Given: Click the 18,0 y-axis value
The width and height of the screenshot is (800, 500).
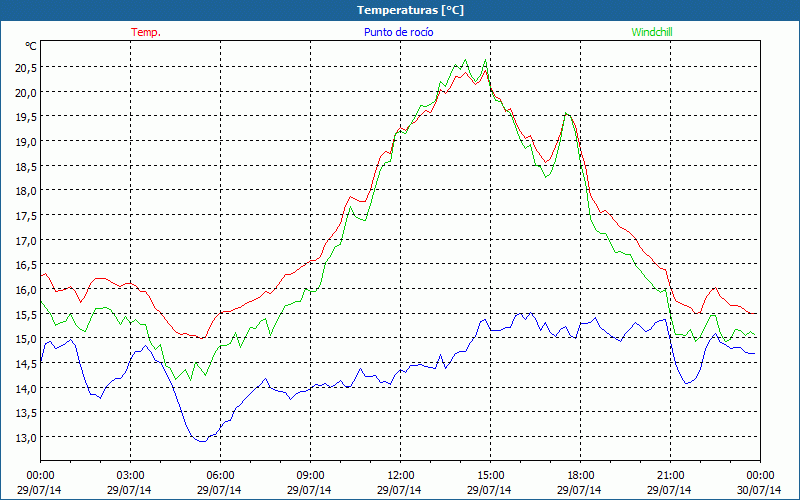Looking at the screenshot, I should point(25,191).
